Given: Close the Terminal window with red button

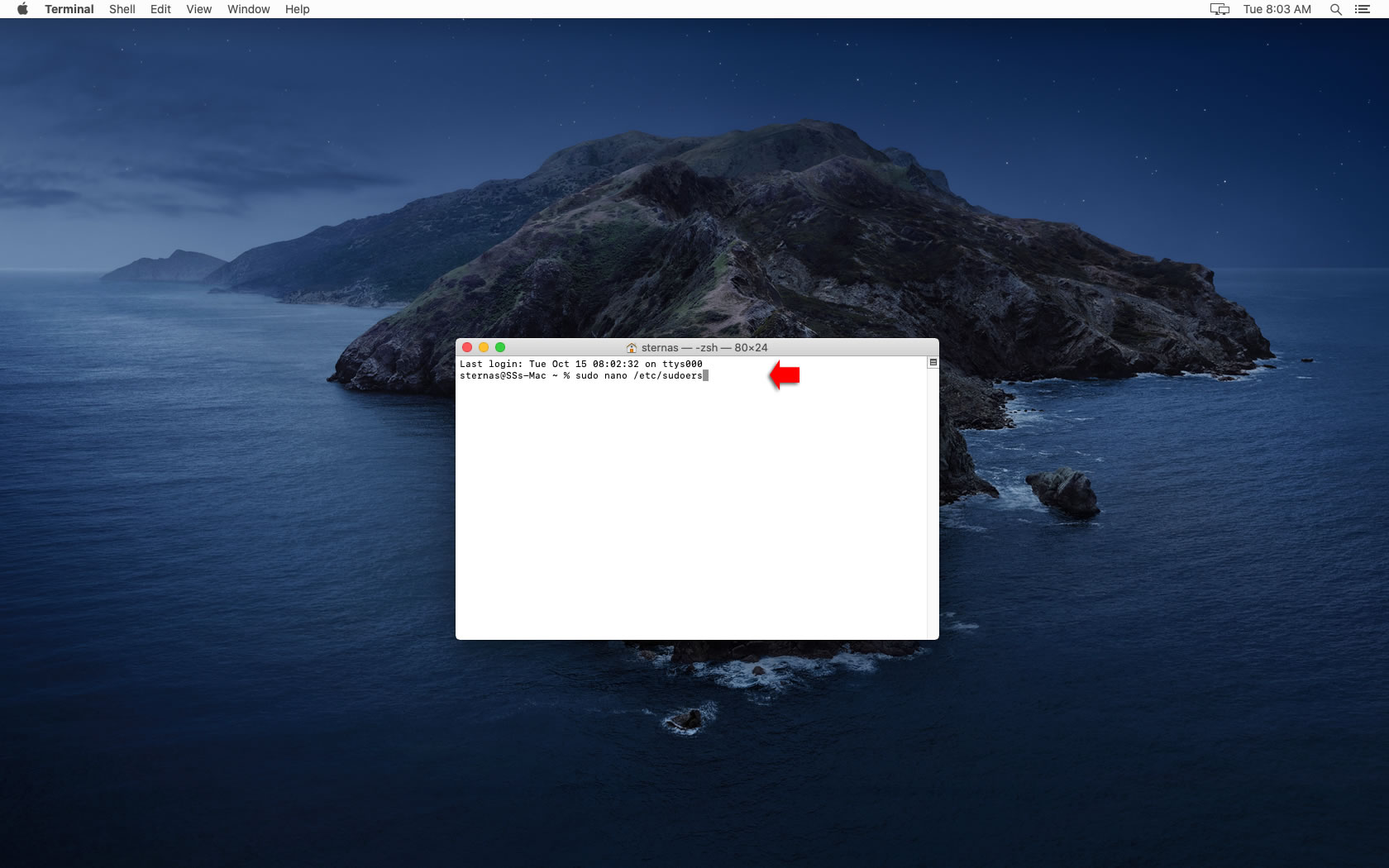Looking at the screenshot, I should (467, 347).
